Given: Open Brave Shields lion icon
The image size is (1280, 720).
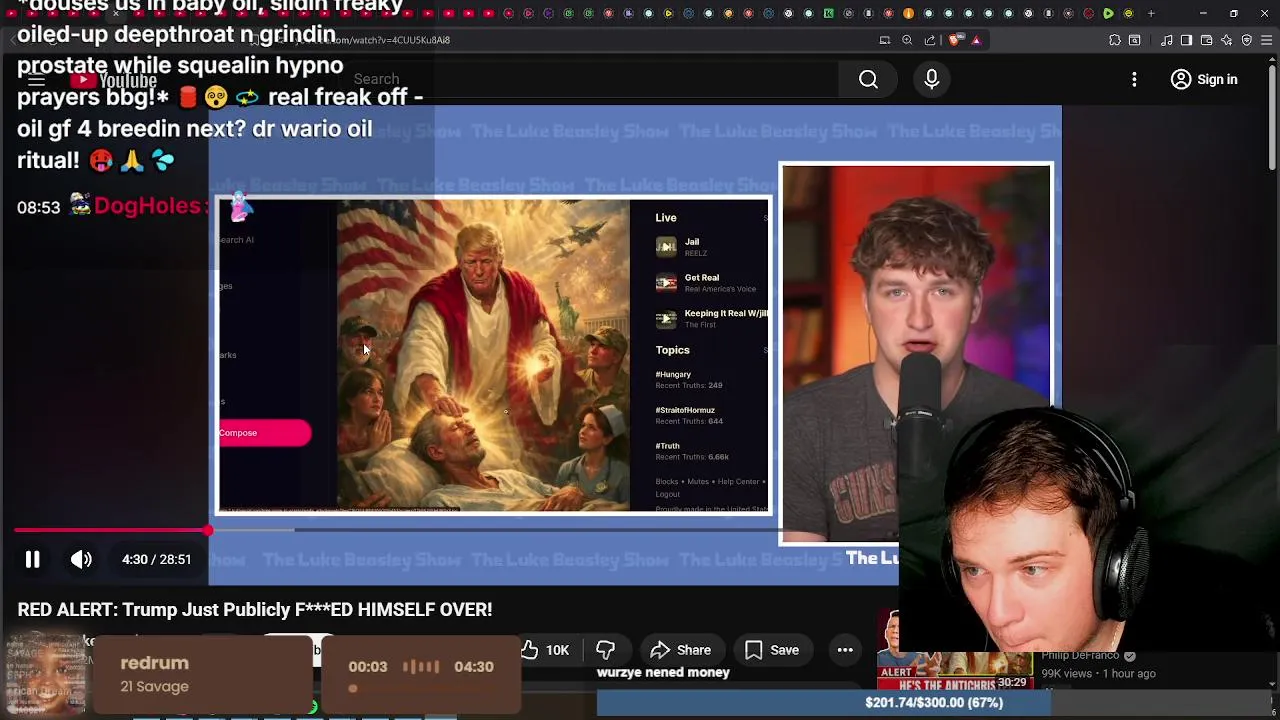Looking at the screenshot, I should tap(955, 40).
